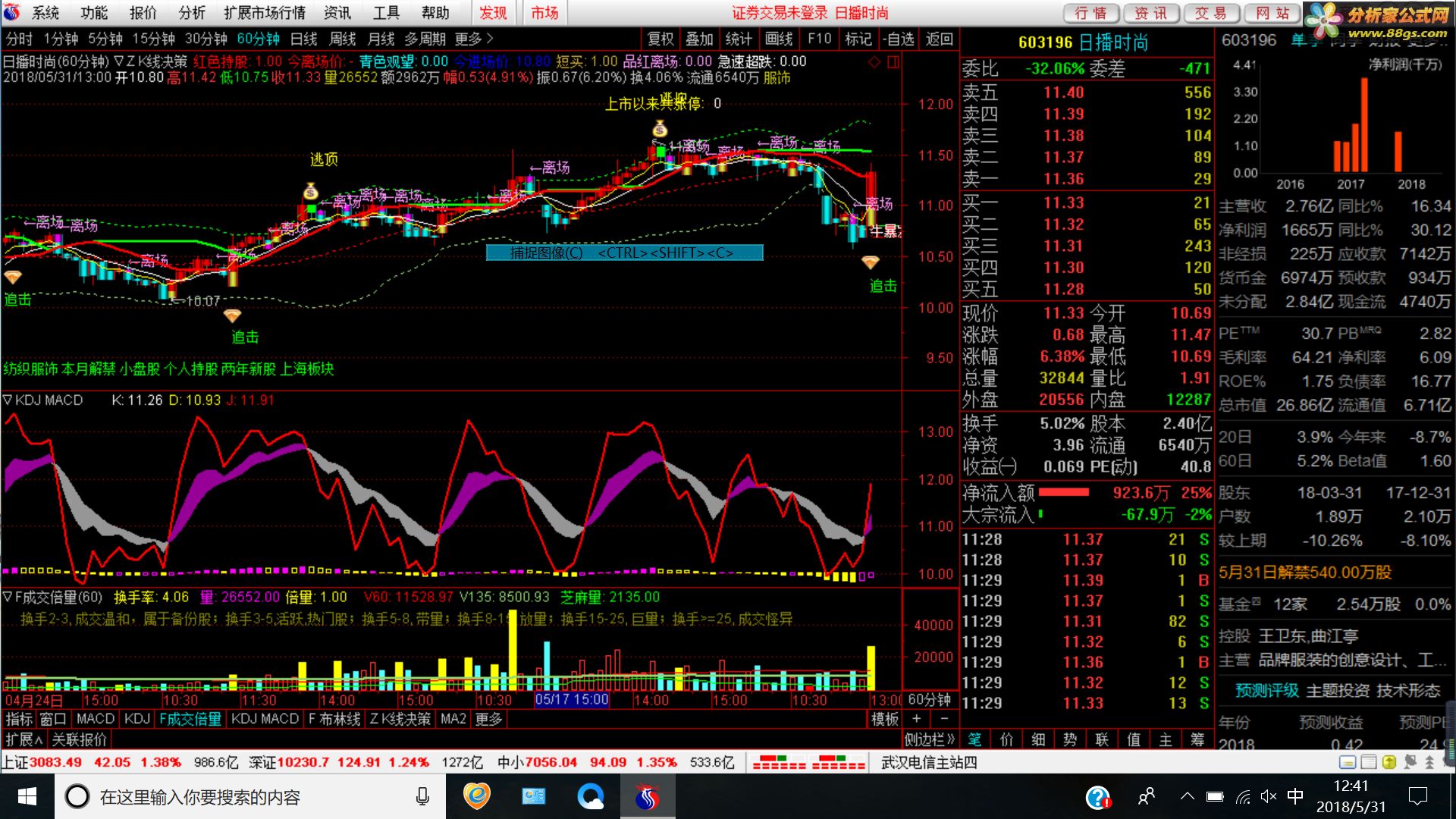Click the 网站 button at top right
The image size is (1456, 819).
(1272, 13)
